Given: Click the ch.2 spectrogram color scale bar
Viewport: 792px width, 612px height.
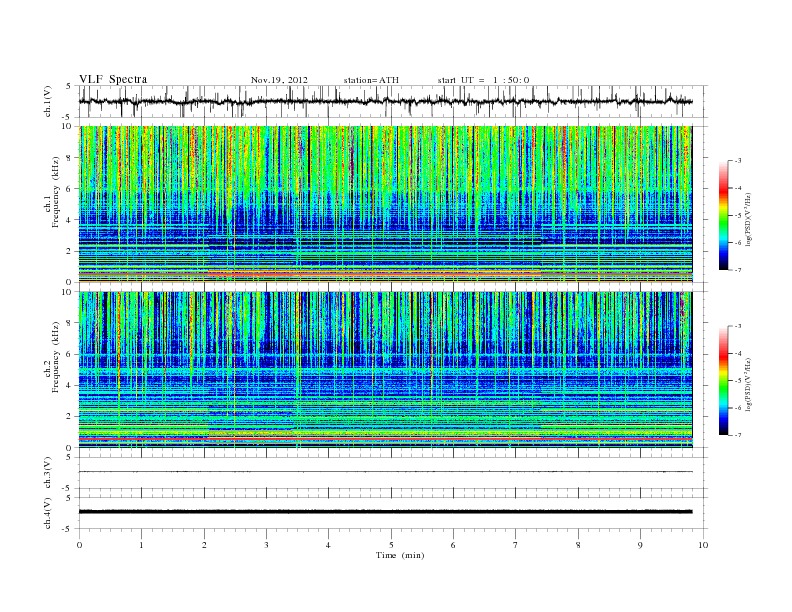Looking at the screenshot, I should [724, 380].
